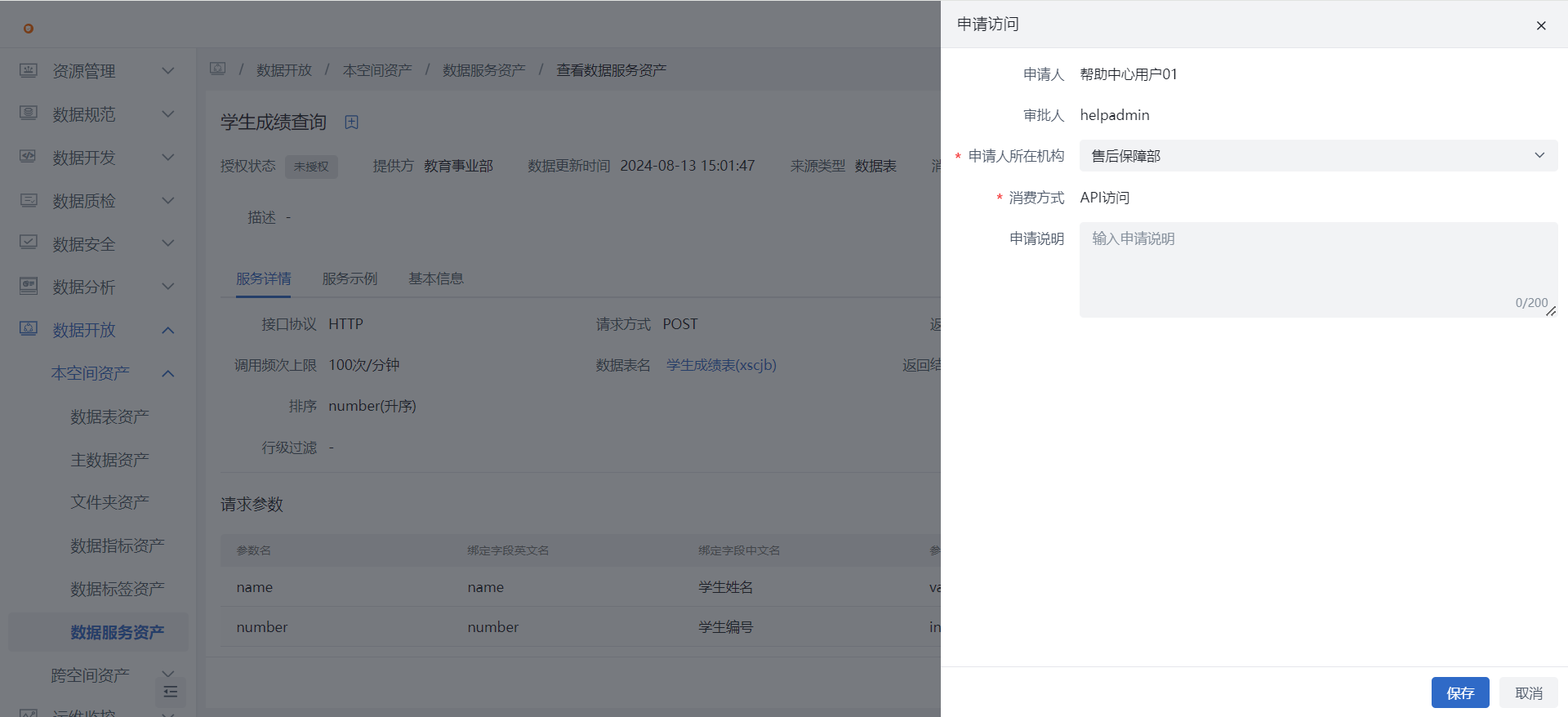Click 帮助中心用户01 applicant name

1129,74
